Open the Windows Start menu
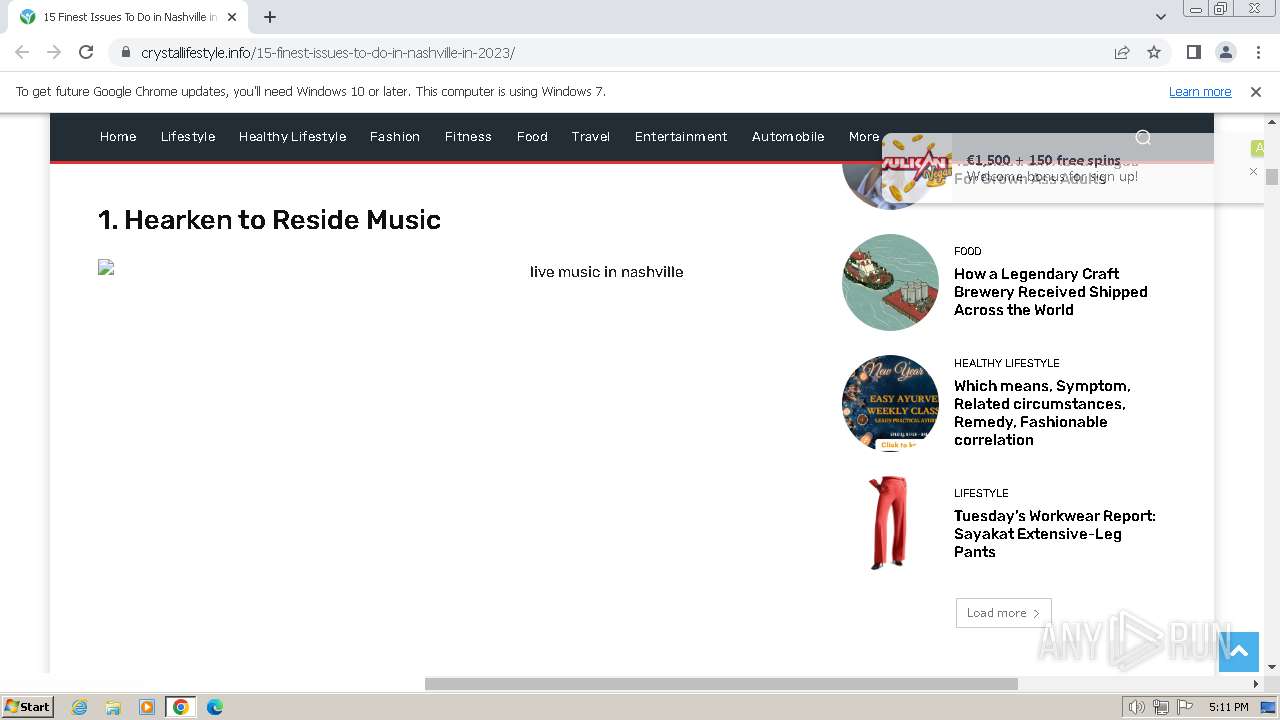 pyautogui.click(x=27, y=707)
